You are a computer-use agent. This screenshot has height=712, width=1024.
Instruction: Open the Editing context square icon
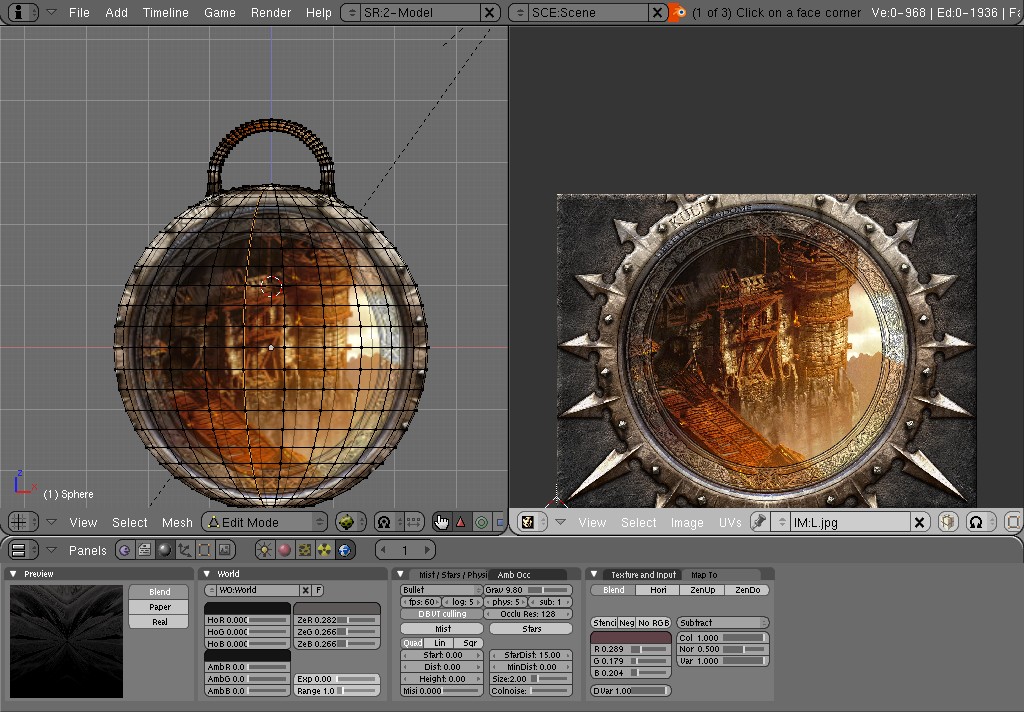(x=204, y=550)
